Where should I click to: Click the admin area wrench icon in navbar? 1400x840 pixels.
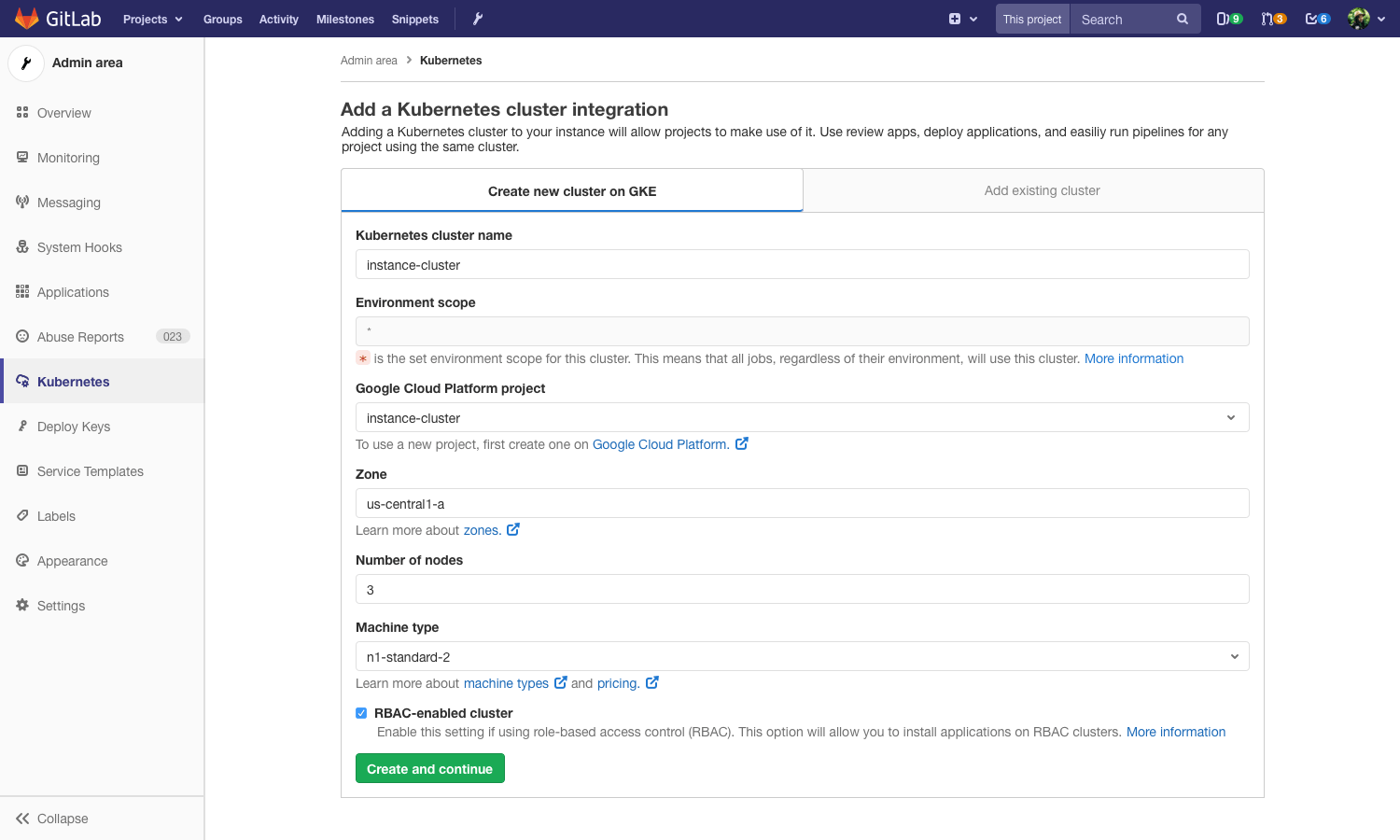[477, 18]
